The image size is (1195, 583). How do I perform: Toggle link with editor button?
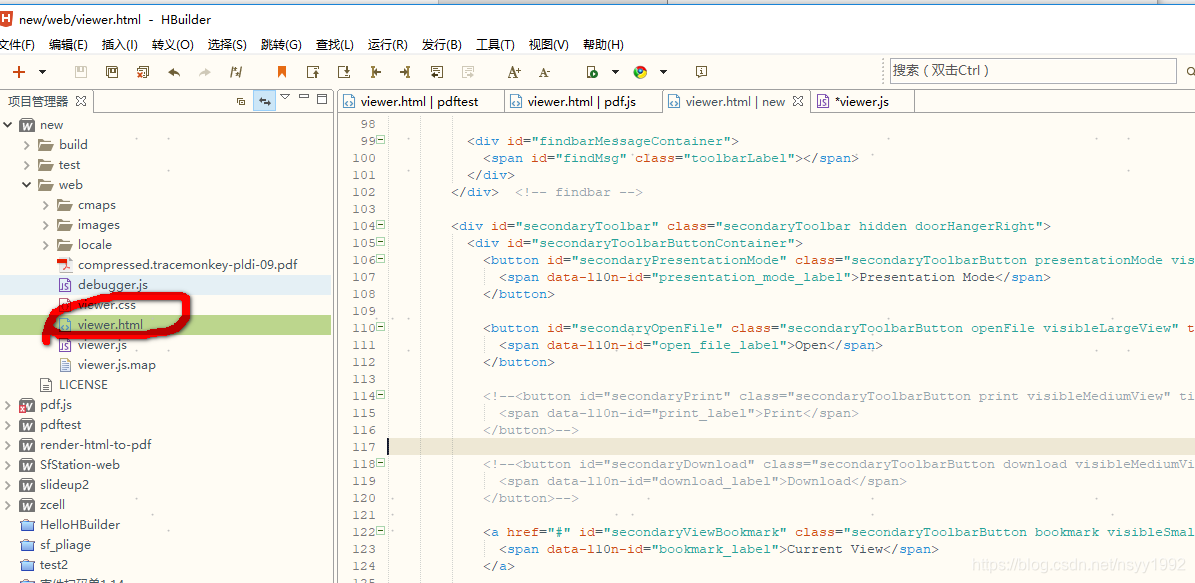click(264, 101)
